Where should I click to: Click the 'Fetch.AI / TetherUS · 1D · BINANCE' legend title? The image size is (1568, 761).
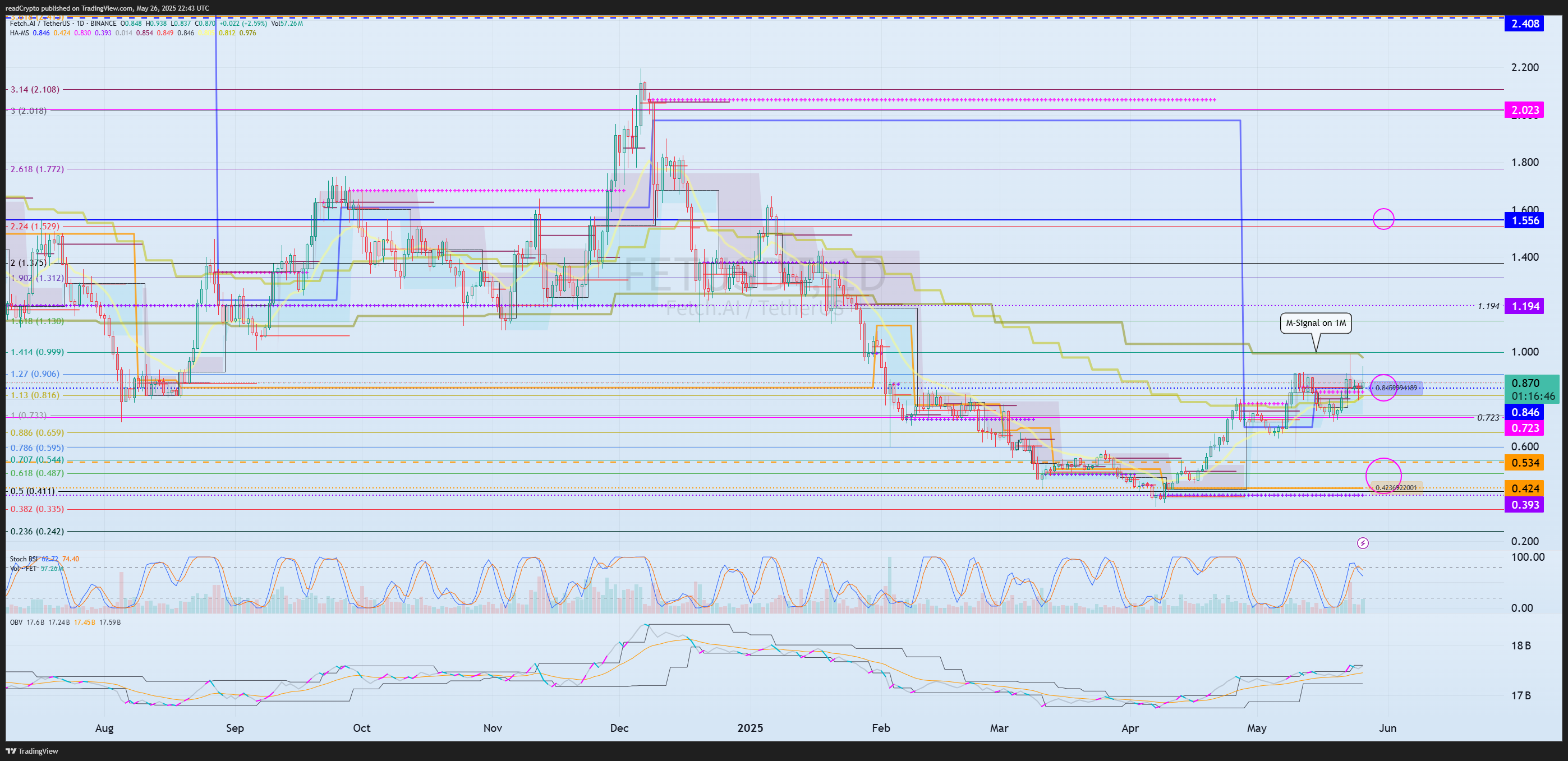coord(63,24)
